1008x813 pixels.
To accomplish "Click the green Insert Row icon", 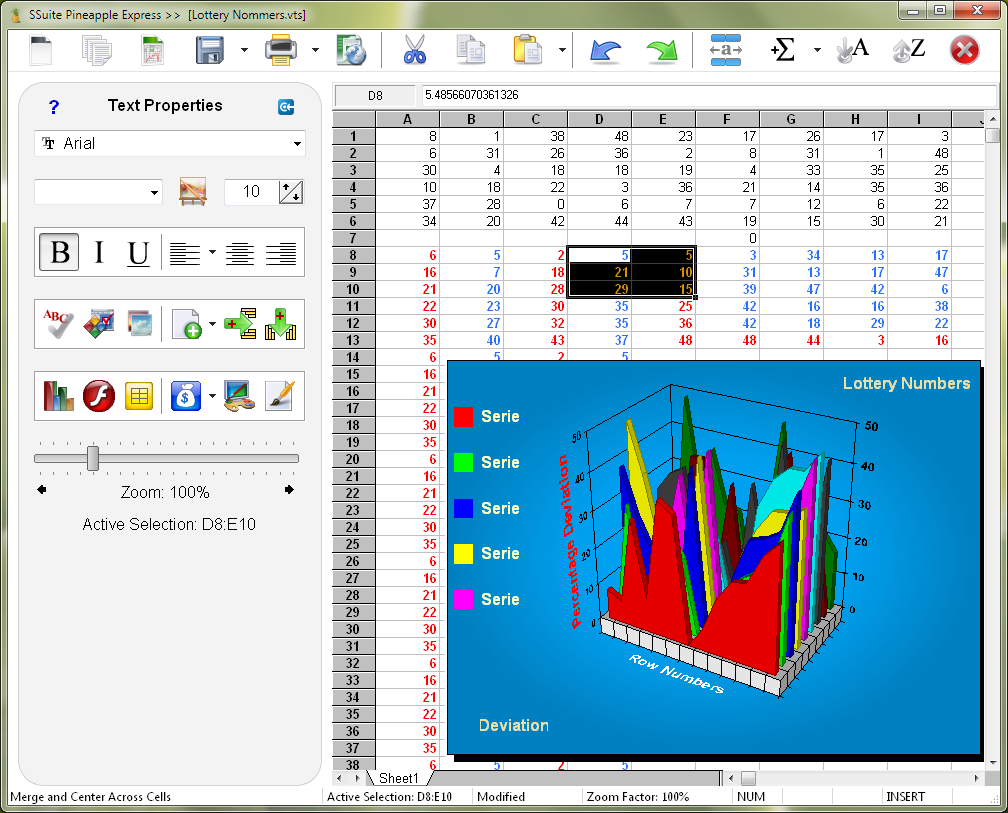I will (240, 324).
